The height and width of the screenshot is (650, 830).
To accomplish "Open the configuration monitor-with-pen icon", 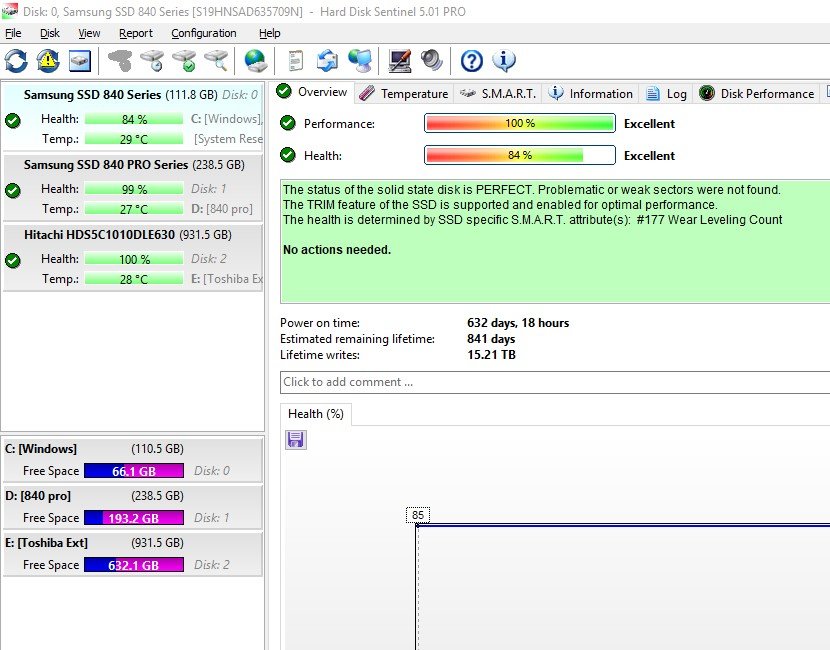I will [x=400, y=61].
